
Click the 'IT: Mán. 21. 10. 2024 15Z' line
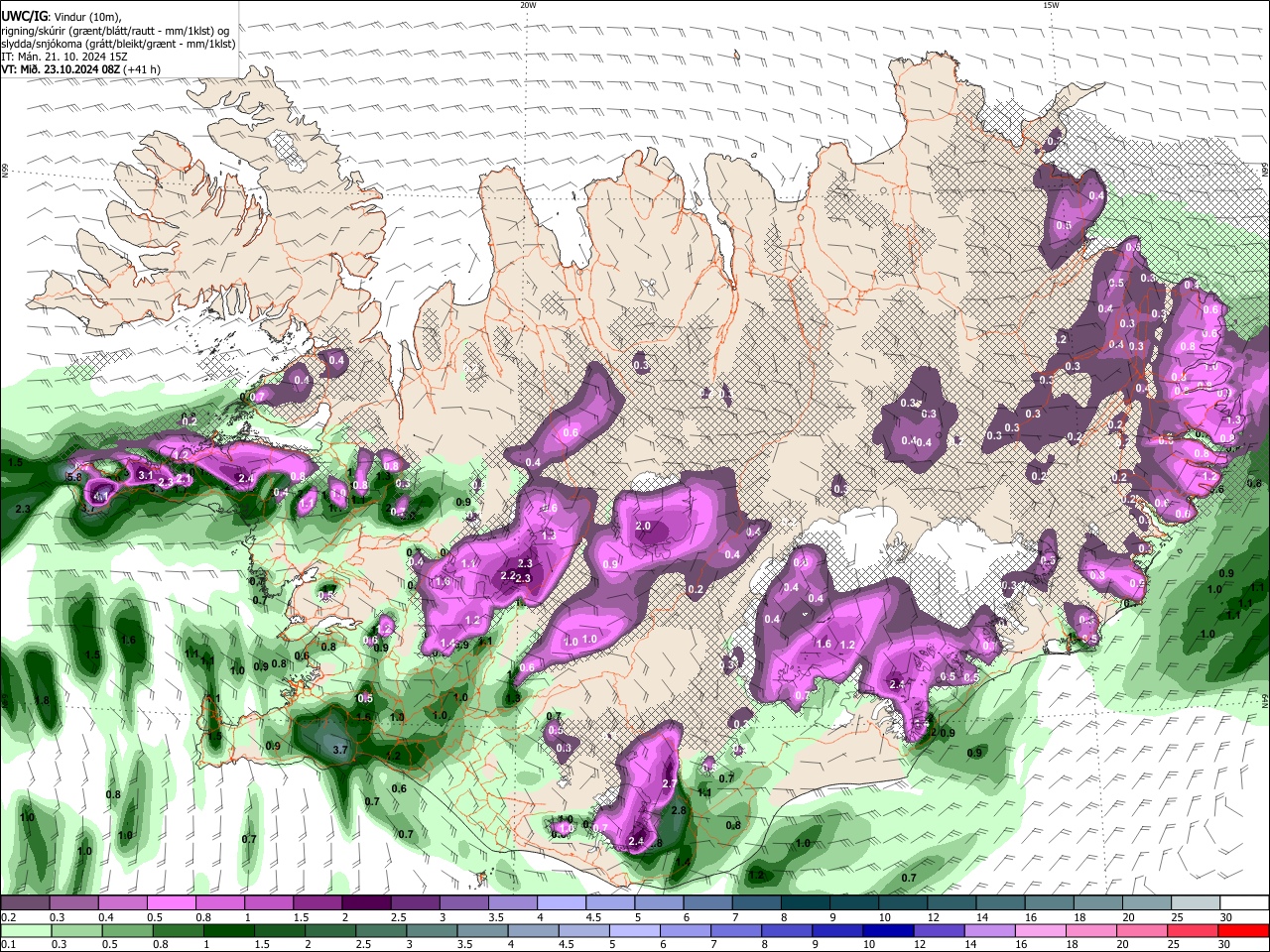point(64,57)
